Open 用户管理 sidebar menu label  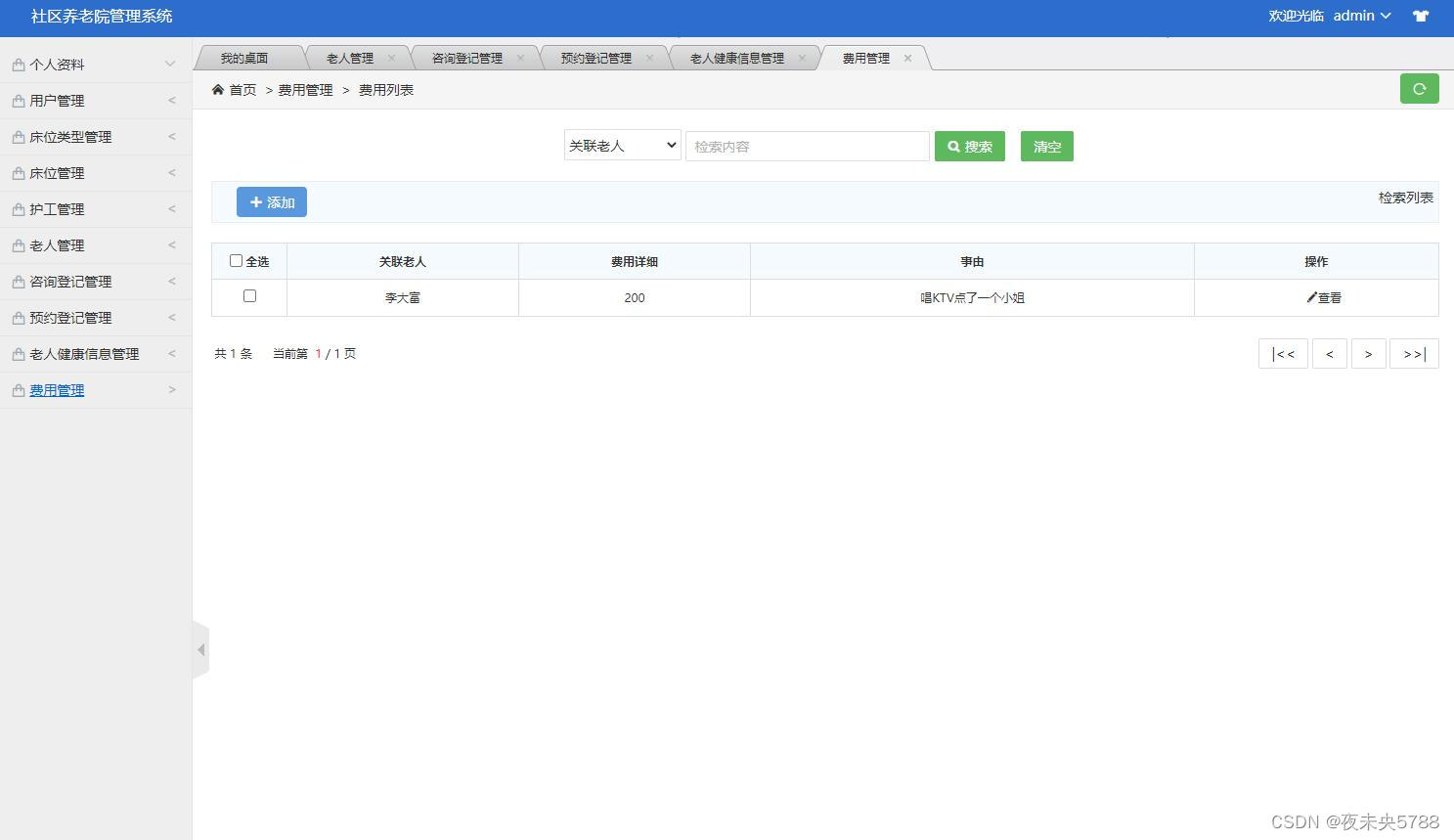[57, 101]
